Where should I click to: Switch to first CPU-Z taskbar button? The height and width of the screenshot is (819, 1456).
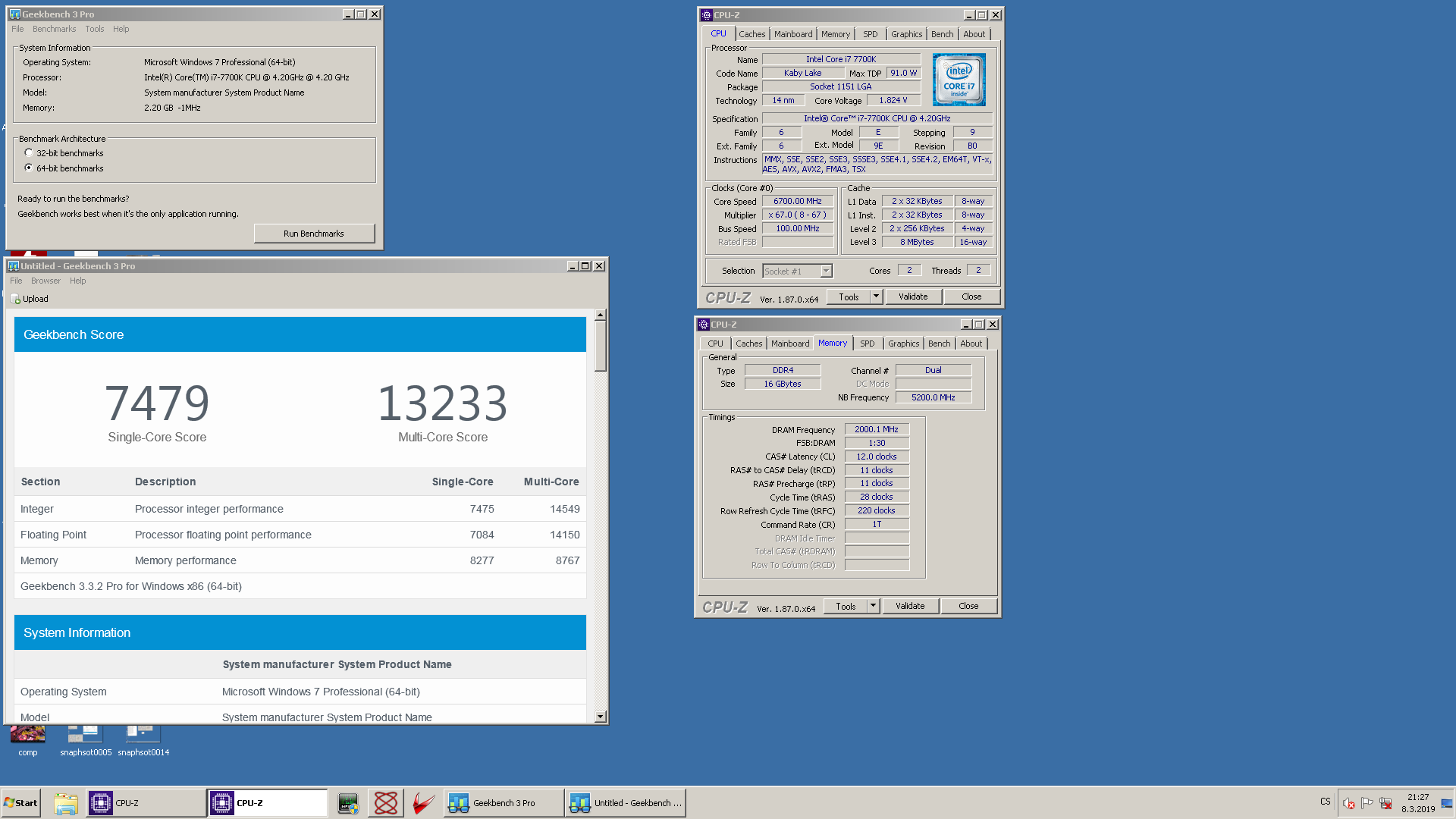(x=146, y=803)
